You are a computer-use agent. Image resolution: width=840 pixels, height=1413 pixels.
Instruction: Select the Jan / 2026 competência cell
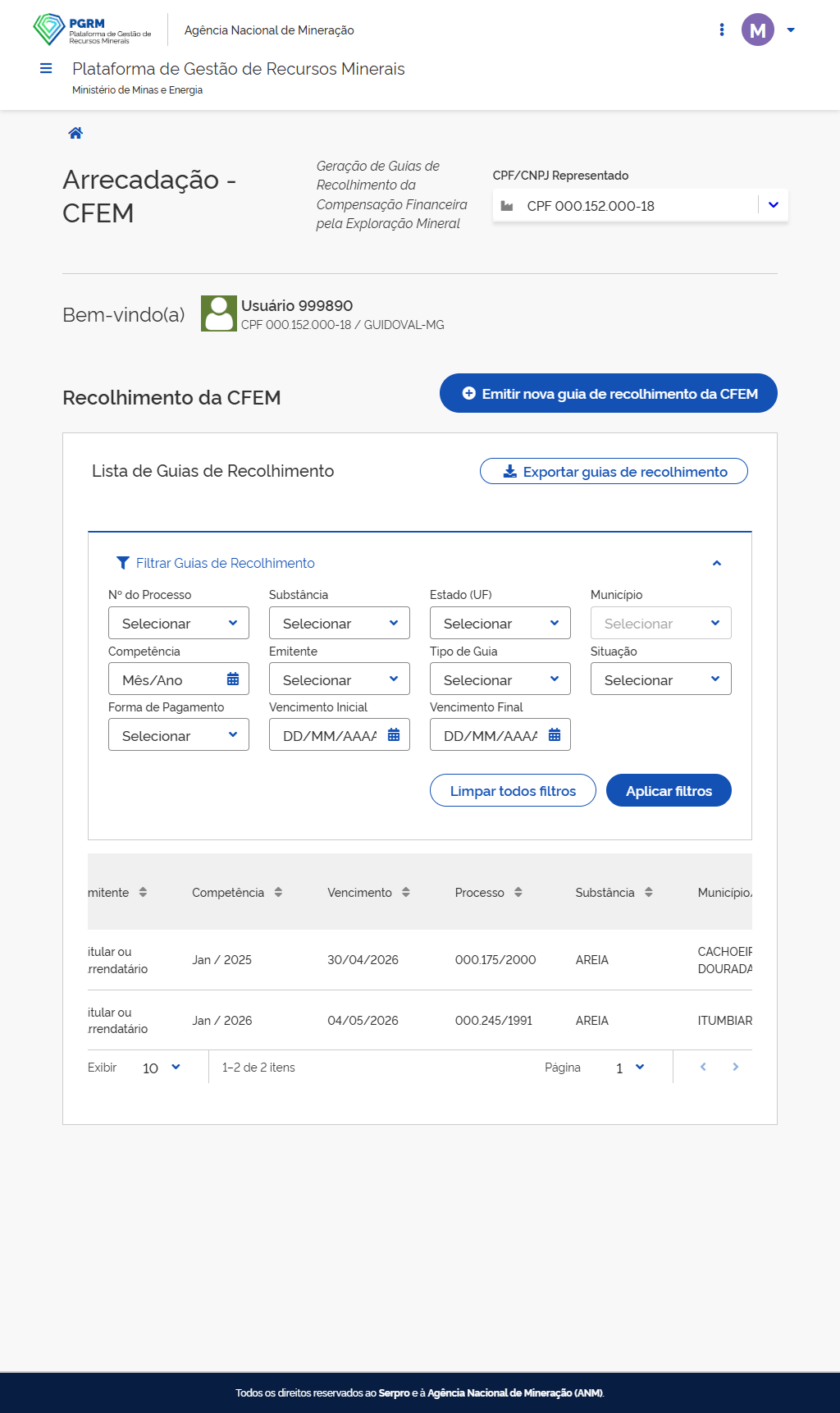pyautogui.click(x=221, y=1021)
